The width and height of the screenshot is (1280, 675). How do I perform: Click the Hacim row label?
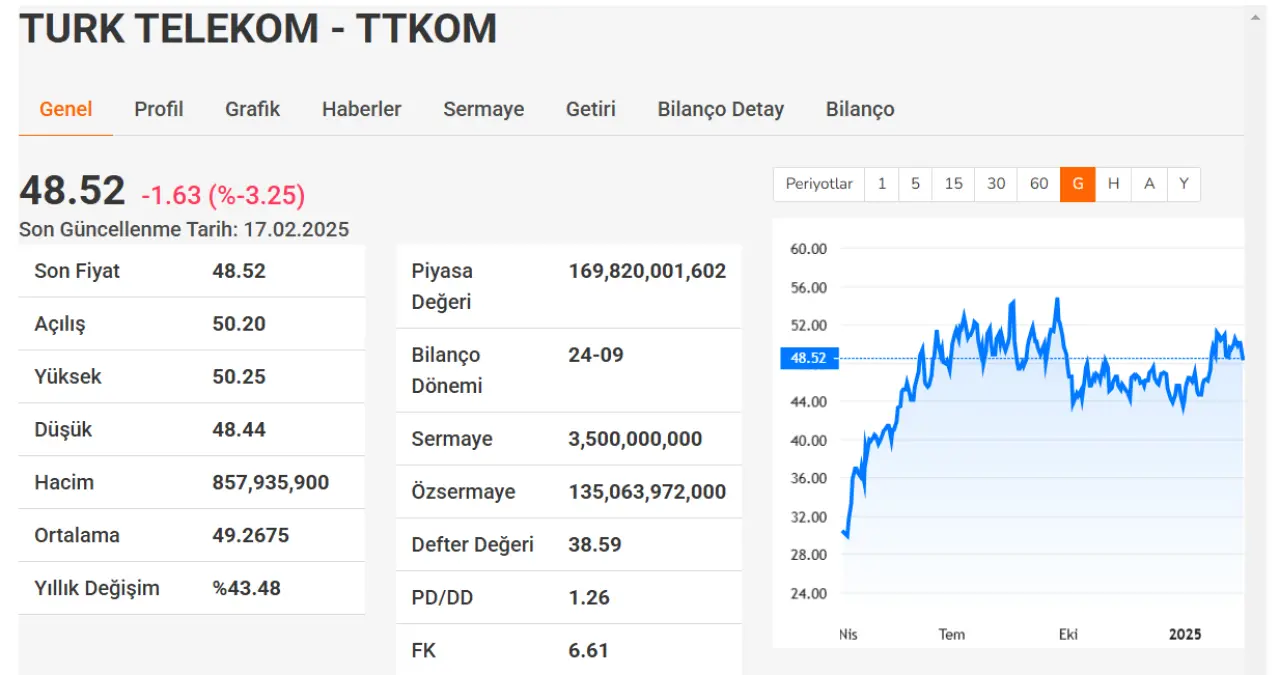point(64,483)
